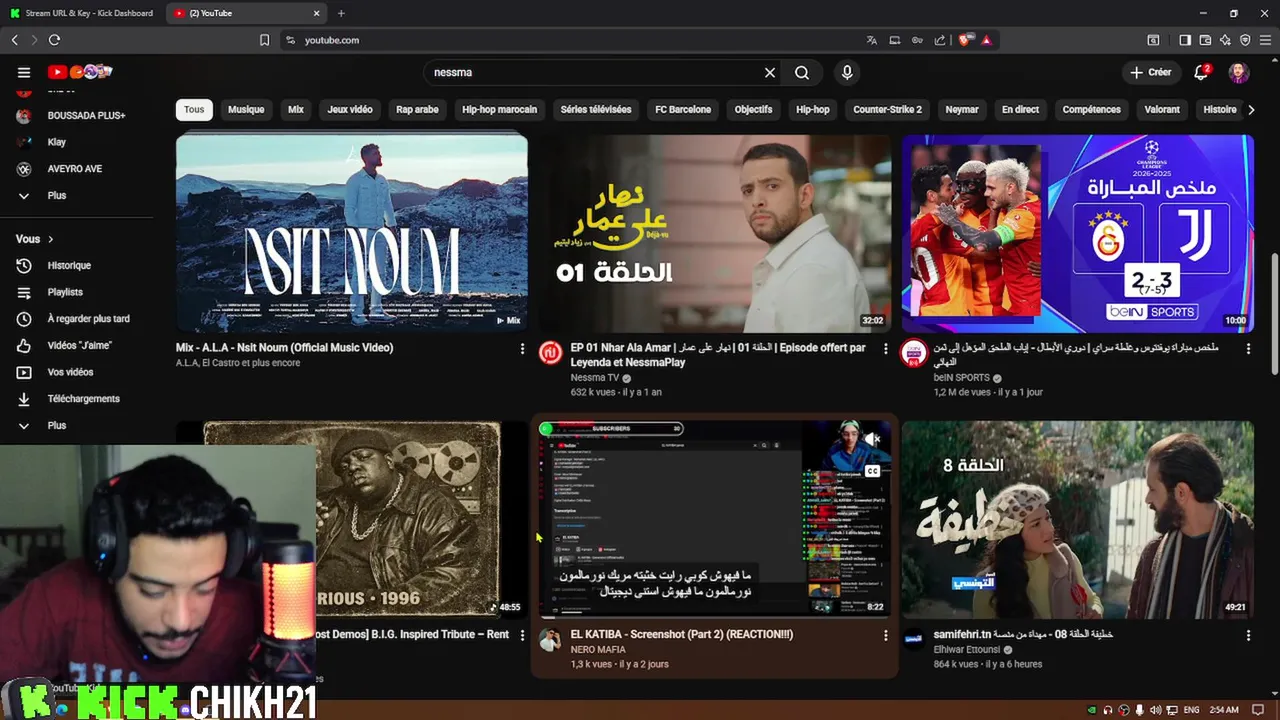Open Brave VPN shield icon
The image size is (1280, 720).
coord(1245,40)
